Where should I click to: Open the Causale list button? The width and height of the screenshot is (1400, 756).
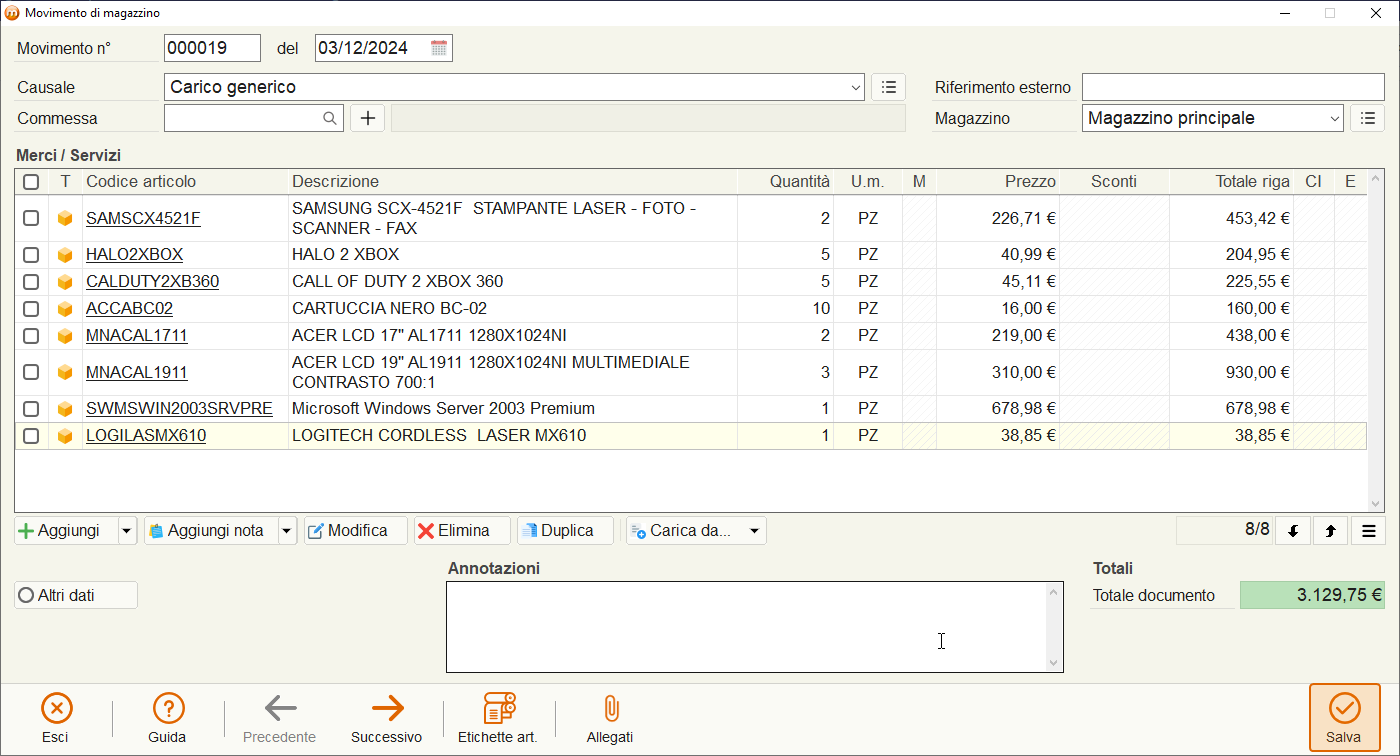(x=888, y=87)
